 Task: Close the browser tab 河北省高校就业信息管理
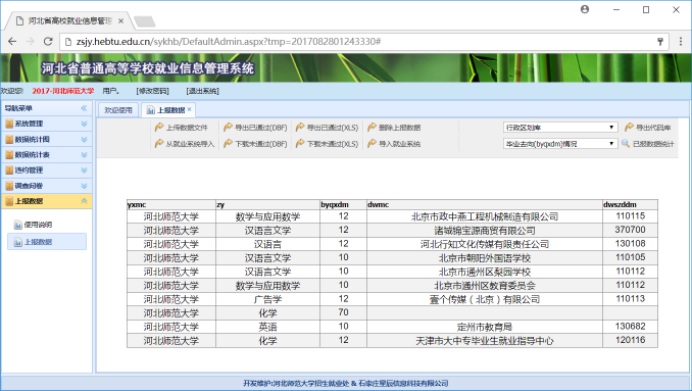coord(121,21)
